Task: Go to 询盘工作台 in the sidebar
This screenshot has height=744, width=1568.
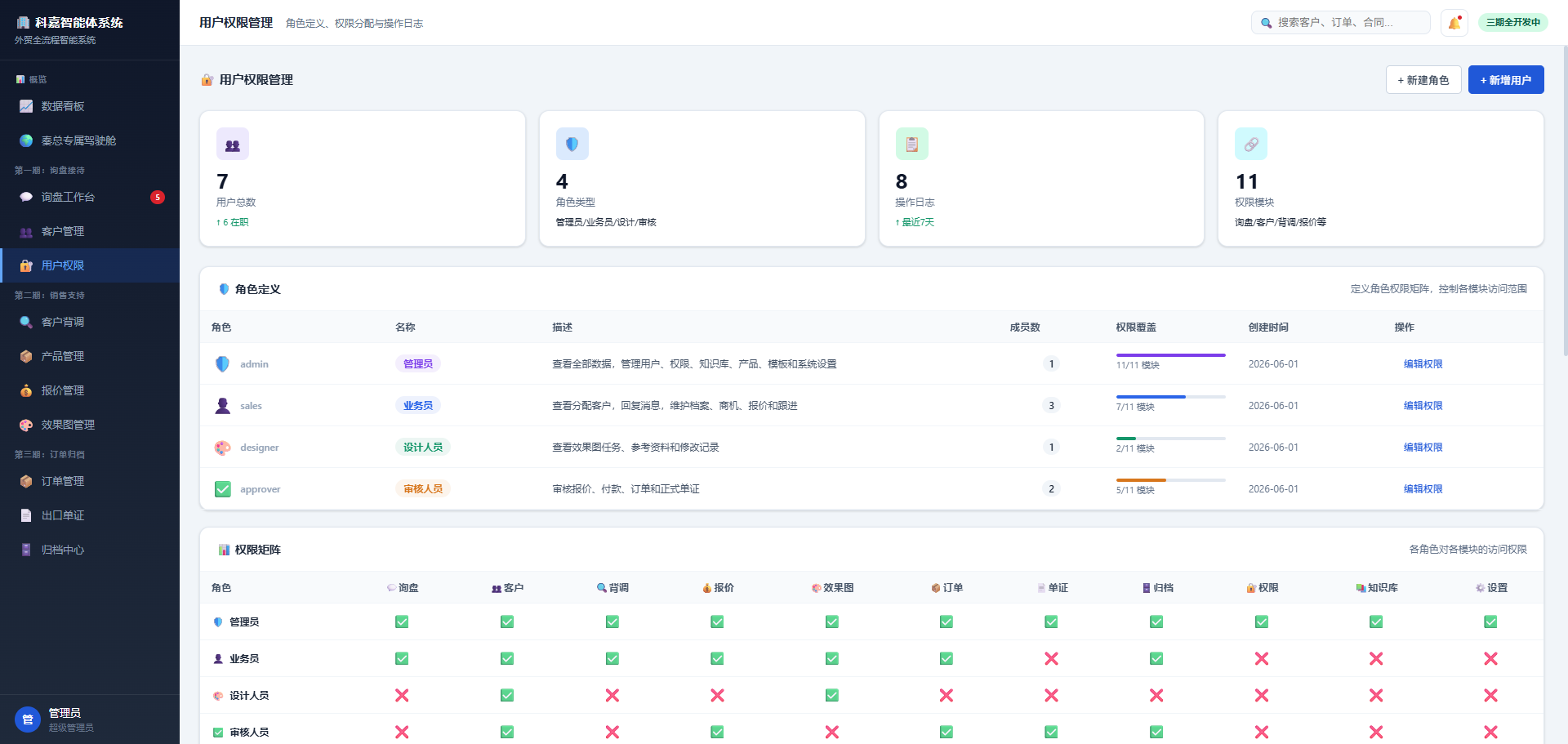Action: [x=90, y=197]
